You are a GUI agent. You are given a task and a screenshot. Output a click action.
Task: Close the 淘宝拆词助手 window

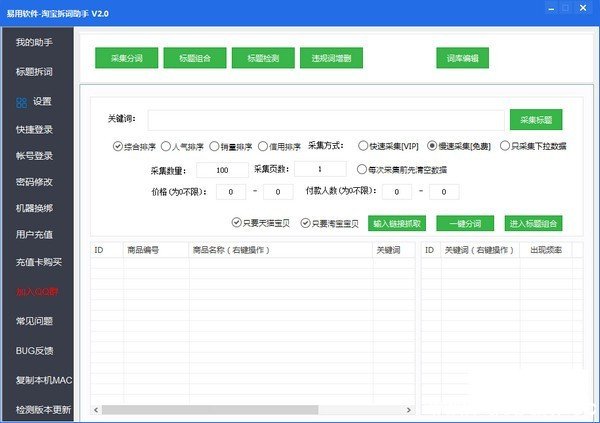click(x=583, y=9)
